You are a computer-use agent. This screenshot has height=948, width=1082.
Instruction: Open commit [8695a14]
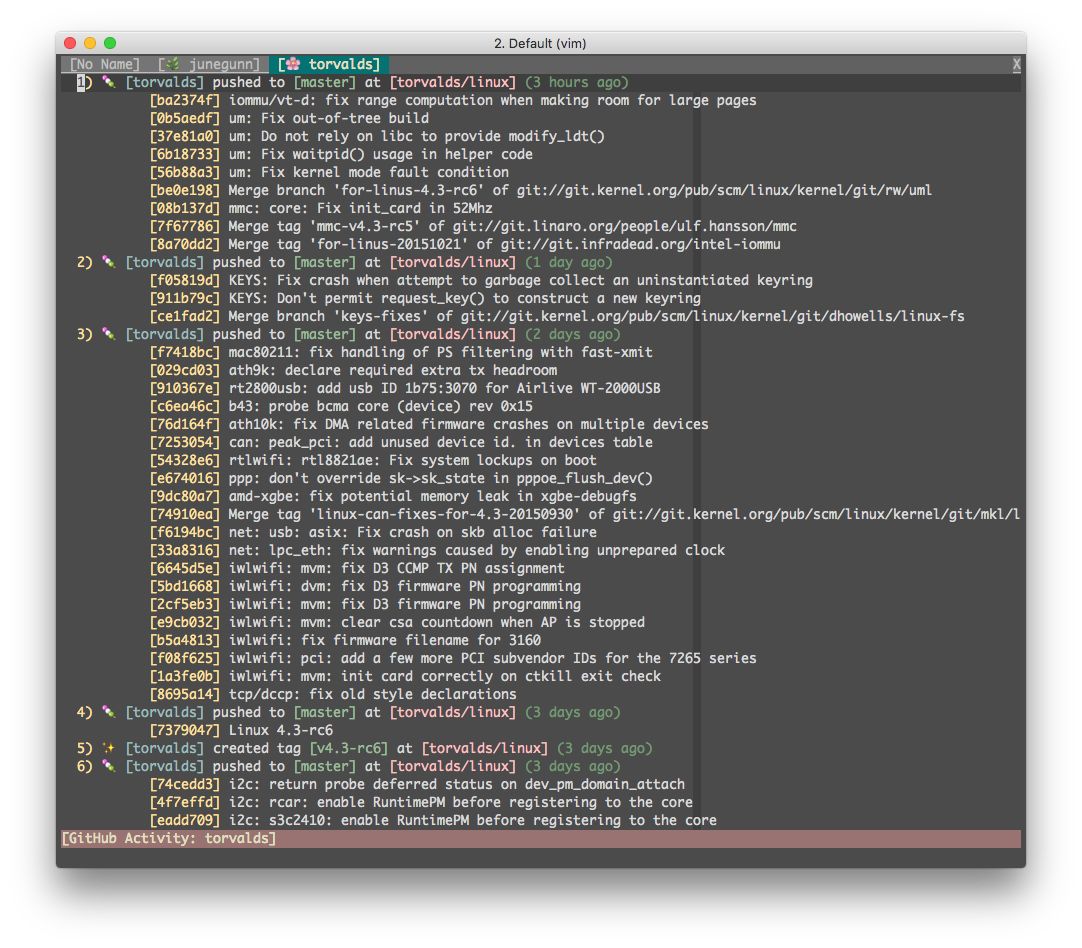pos(185,694)
